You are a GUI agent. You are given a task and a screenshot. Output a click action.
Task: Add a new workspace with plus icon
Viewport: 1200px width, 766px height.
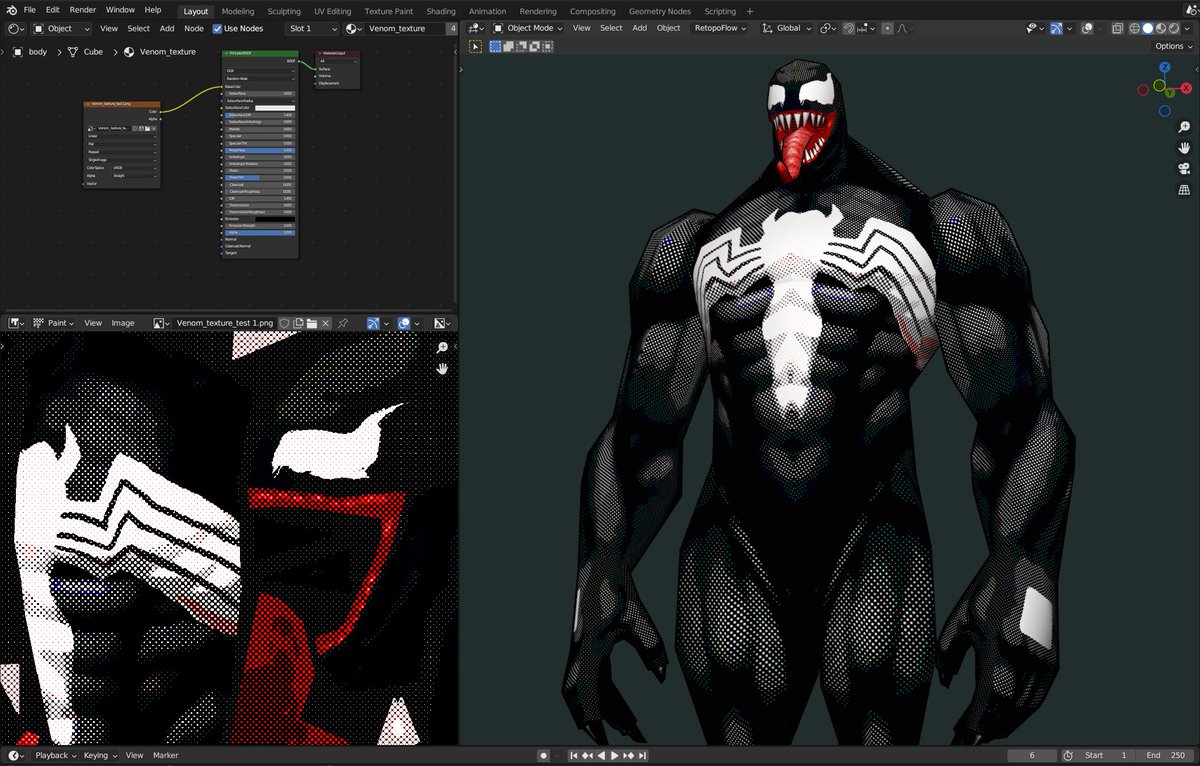tap(750, 11)
